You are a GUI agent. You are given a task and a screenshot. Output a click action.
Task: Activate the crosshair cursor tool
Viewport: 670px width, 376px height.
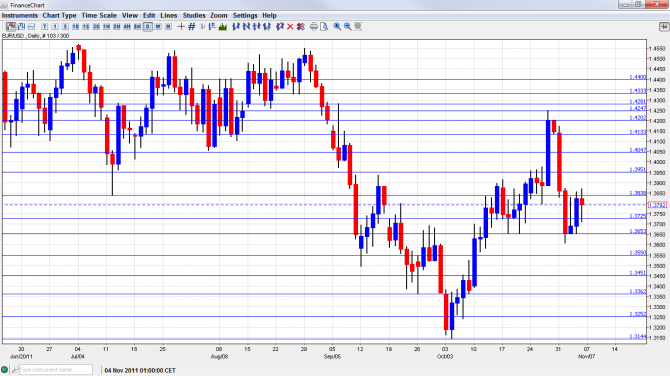coord(181,26)
